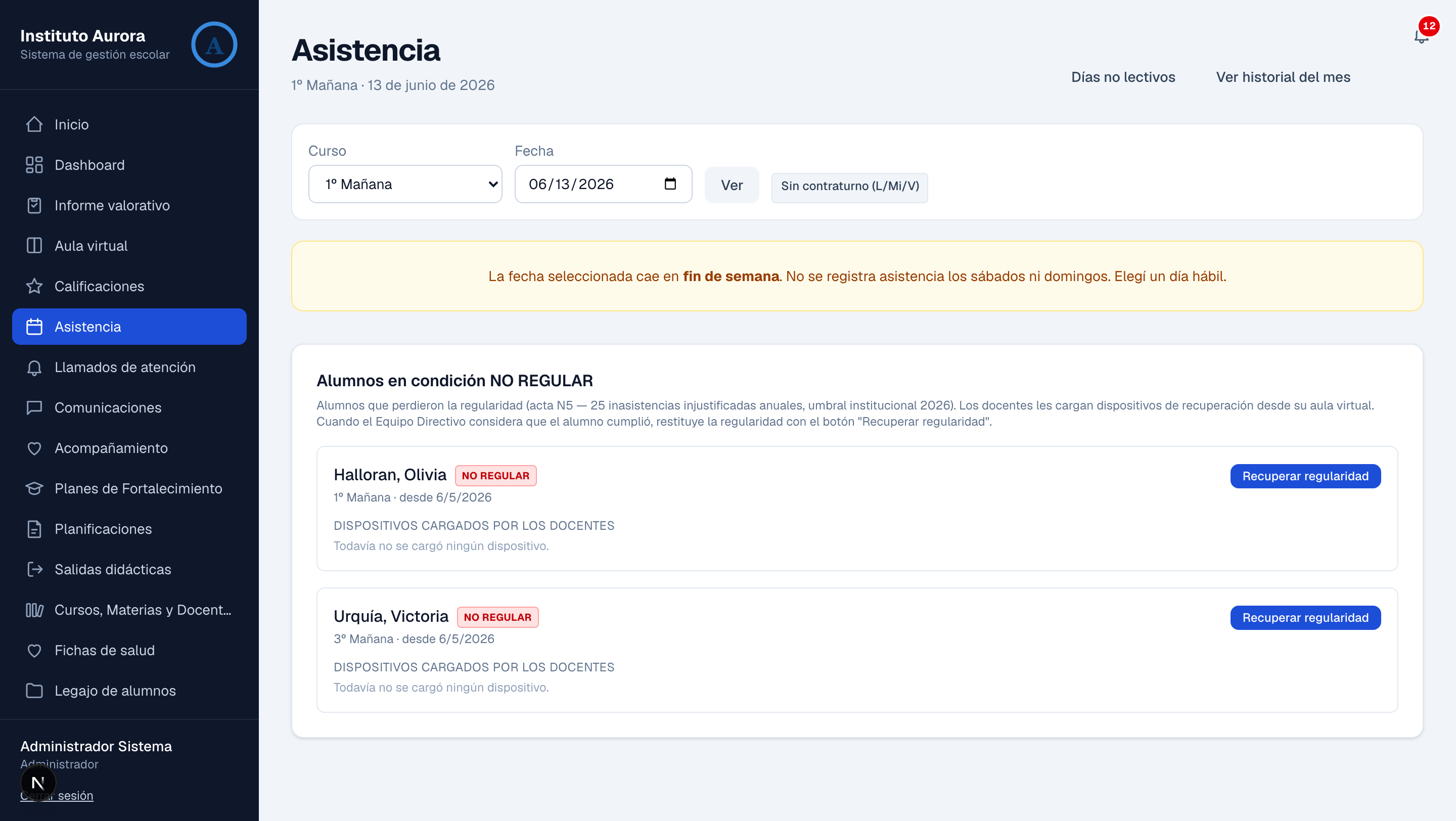Screen dimensions: 1456x821
Task: Open the Dashboard menu item
Action: [129, 165]
